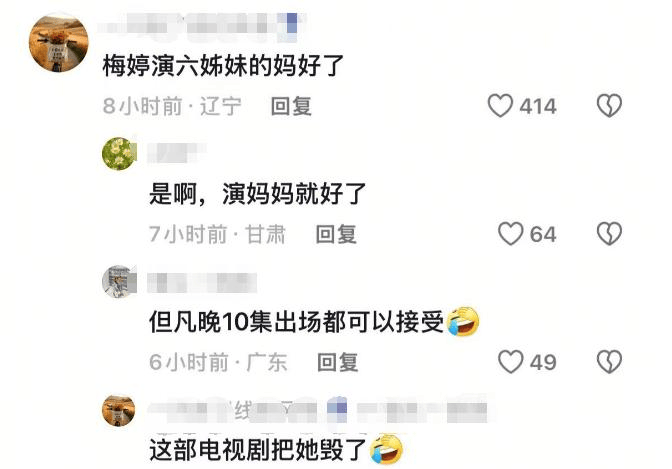This screenshot has width=672, height=469.
Task: Open the avatar next to the 广东 comment
Action: [x=119, y=281]
